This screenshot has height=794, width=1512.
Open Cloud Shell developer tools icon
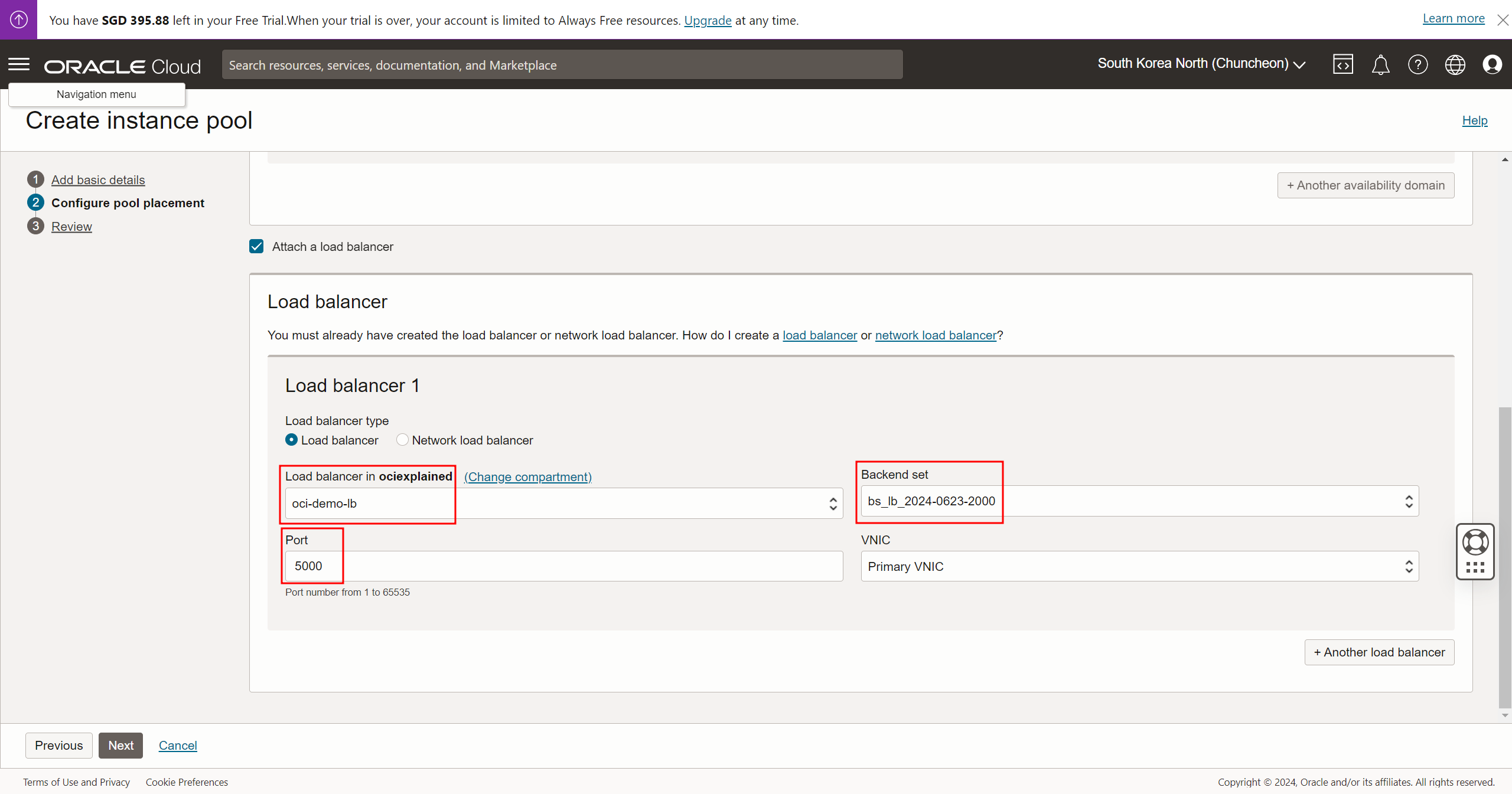(1342, 64)
